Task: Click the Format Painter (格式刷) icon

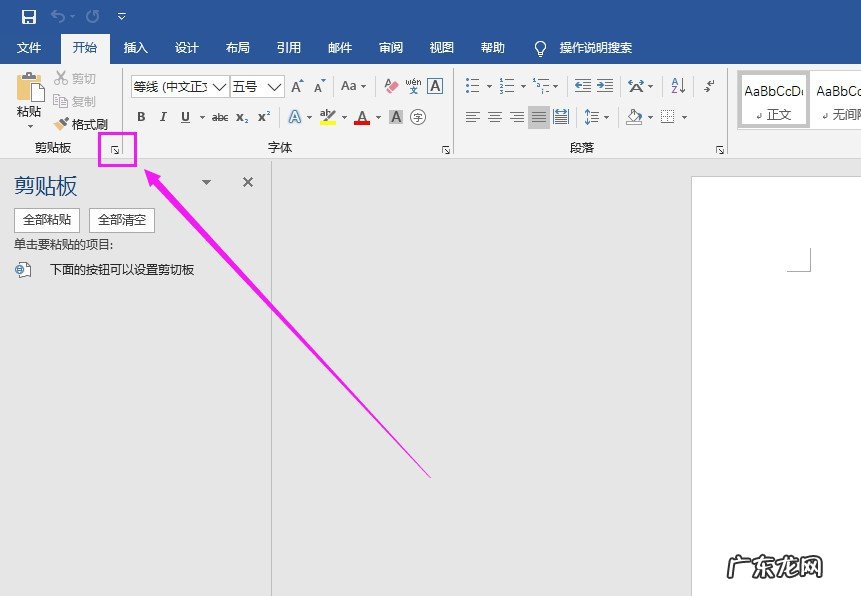Action: (62, 124)
